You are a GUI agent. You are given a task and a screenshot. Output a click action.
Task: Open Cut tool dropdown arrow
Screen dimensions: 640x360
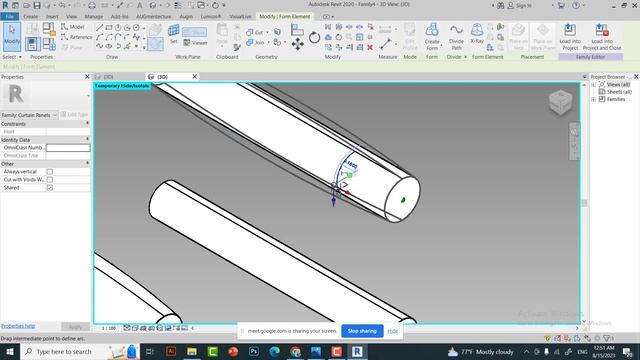[x=267, y=32]
